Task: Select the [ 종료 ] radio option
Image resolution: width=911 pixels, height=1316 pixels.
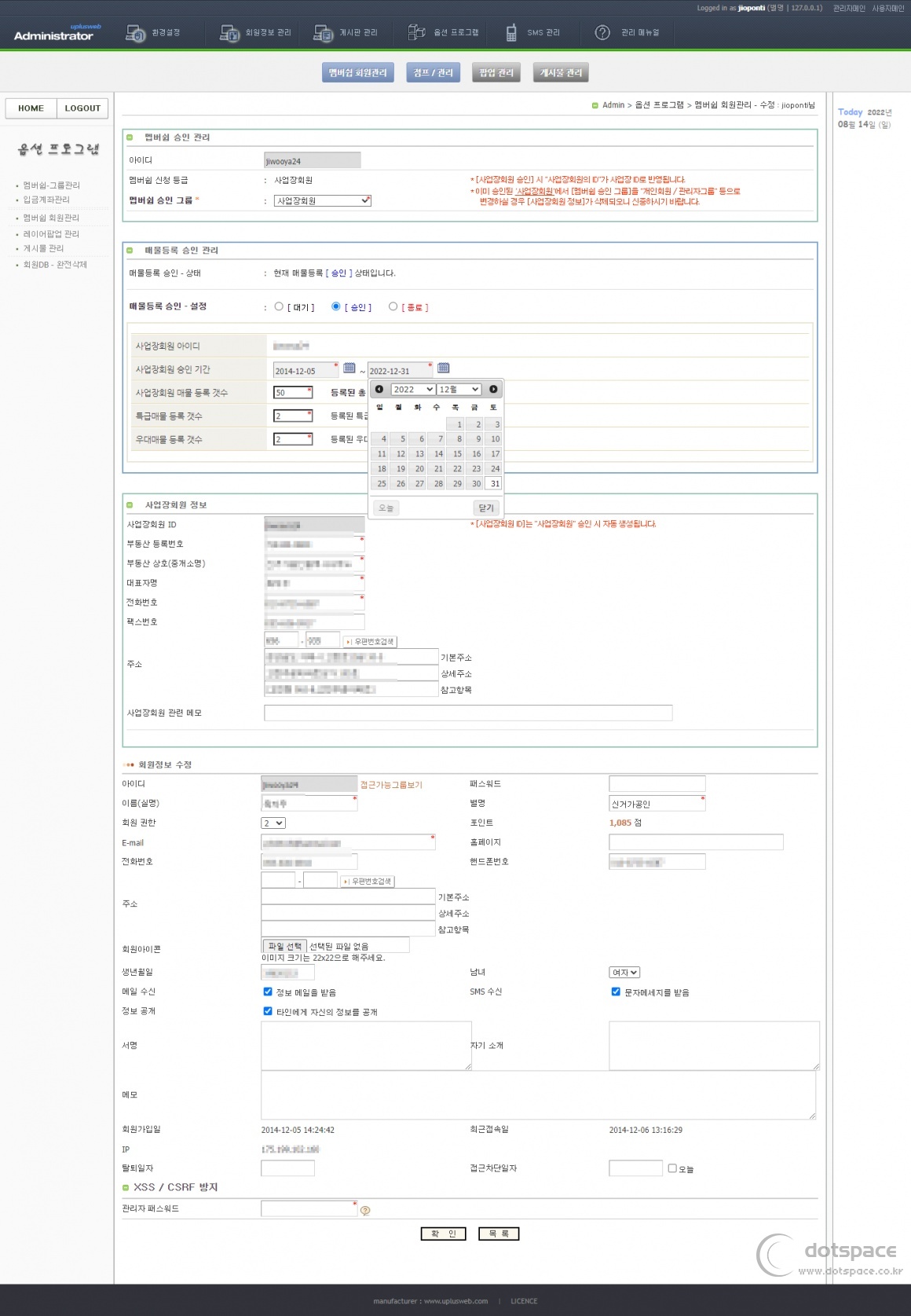Action: (393, 306)
